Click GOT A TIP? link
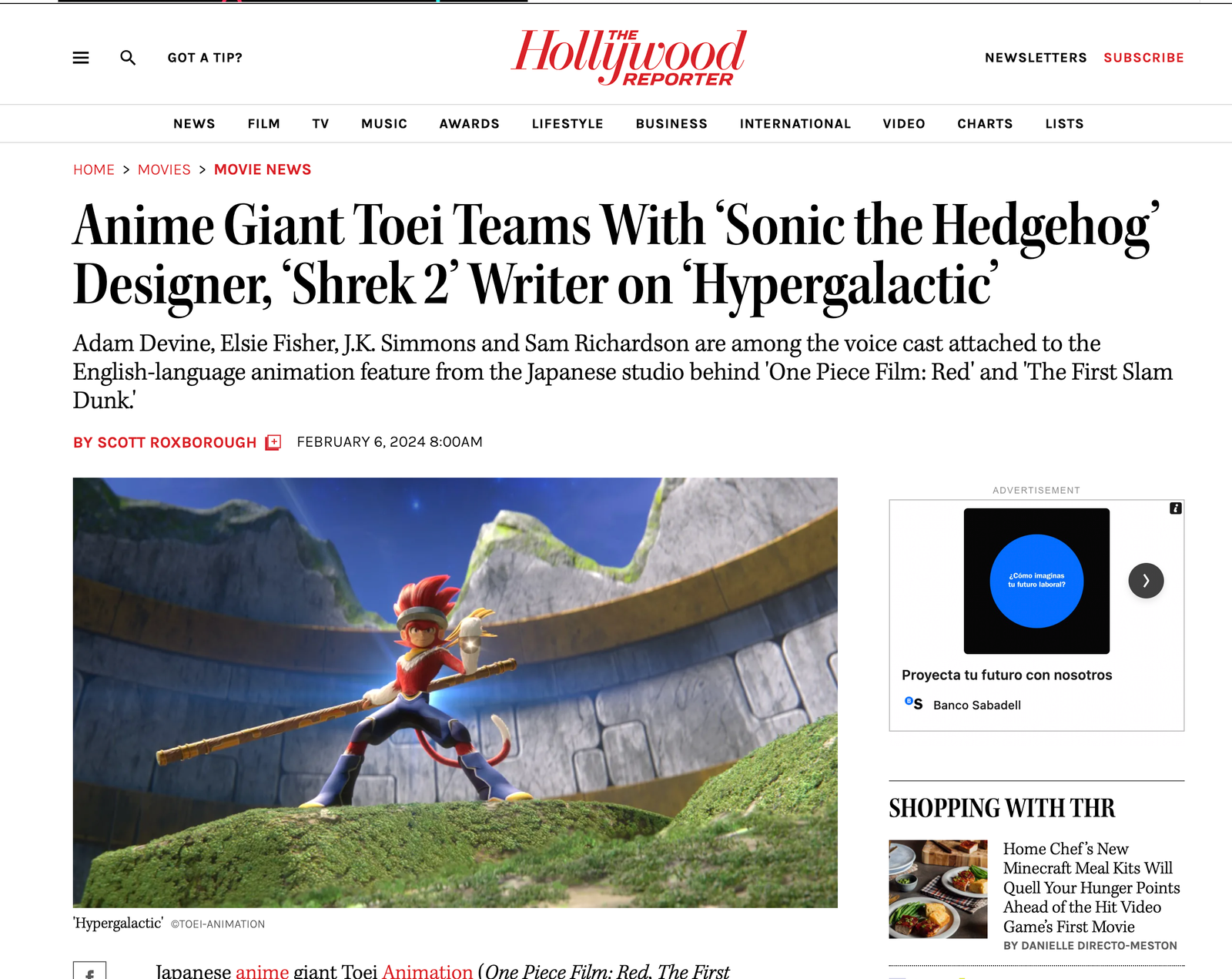 [205, 58]
